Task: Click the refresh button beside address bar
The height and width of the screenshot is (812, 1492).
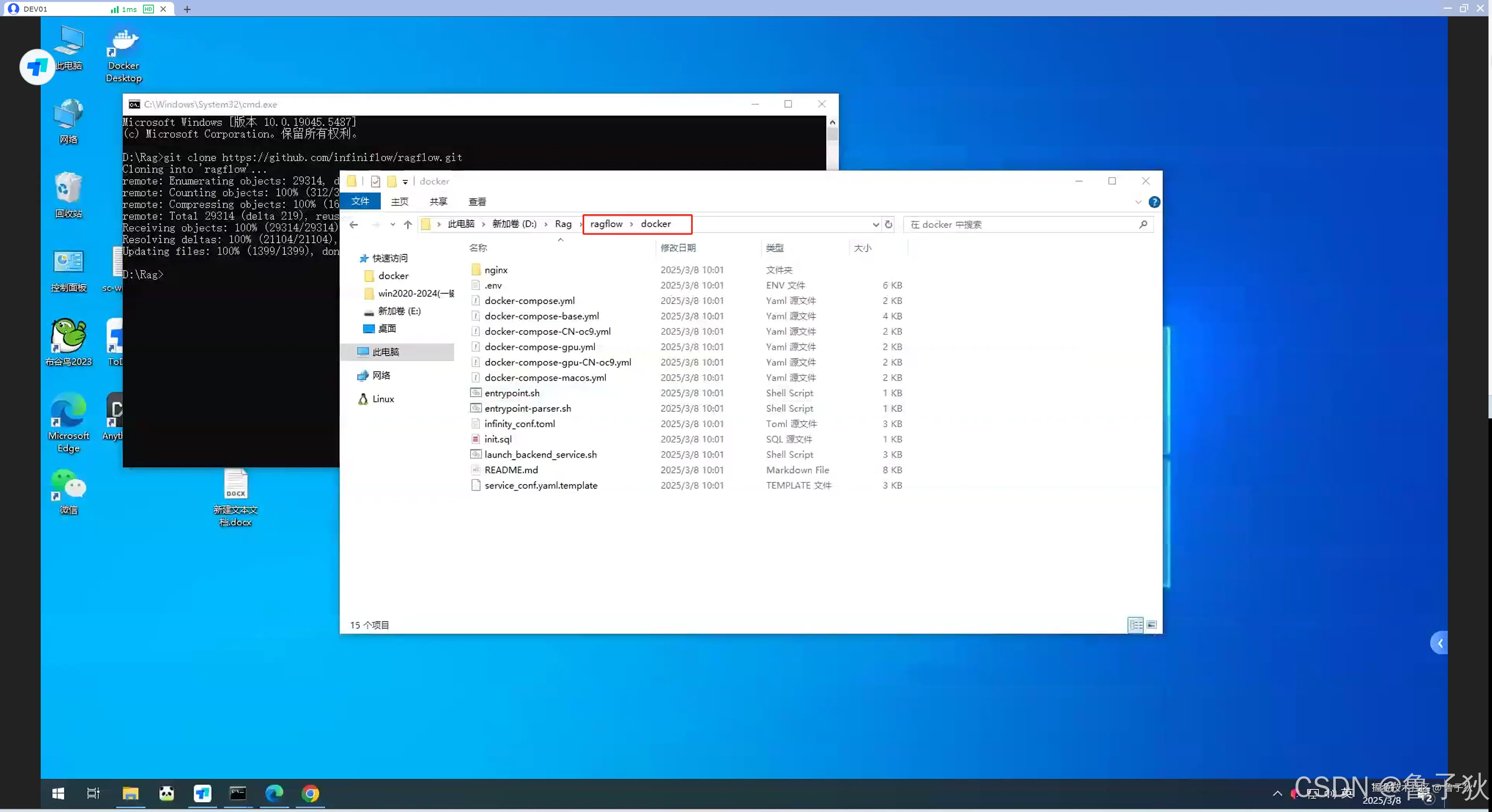Action: pyautogui.click(x=888, y=225)
